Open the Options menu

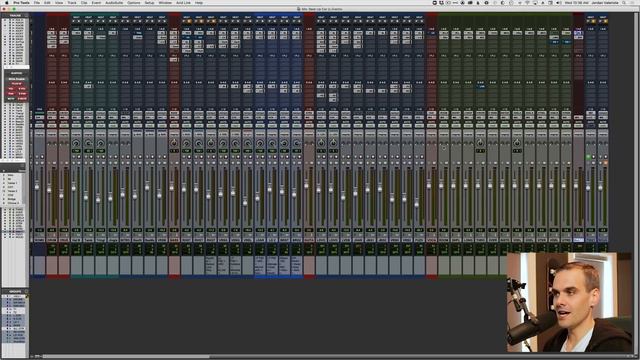pyautogui.click(x=133, y=3)
